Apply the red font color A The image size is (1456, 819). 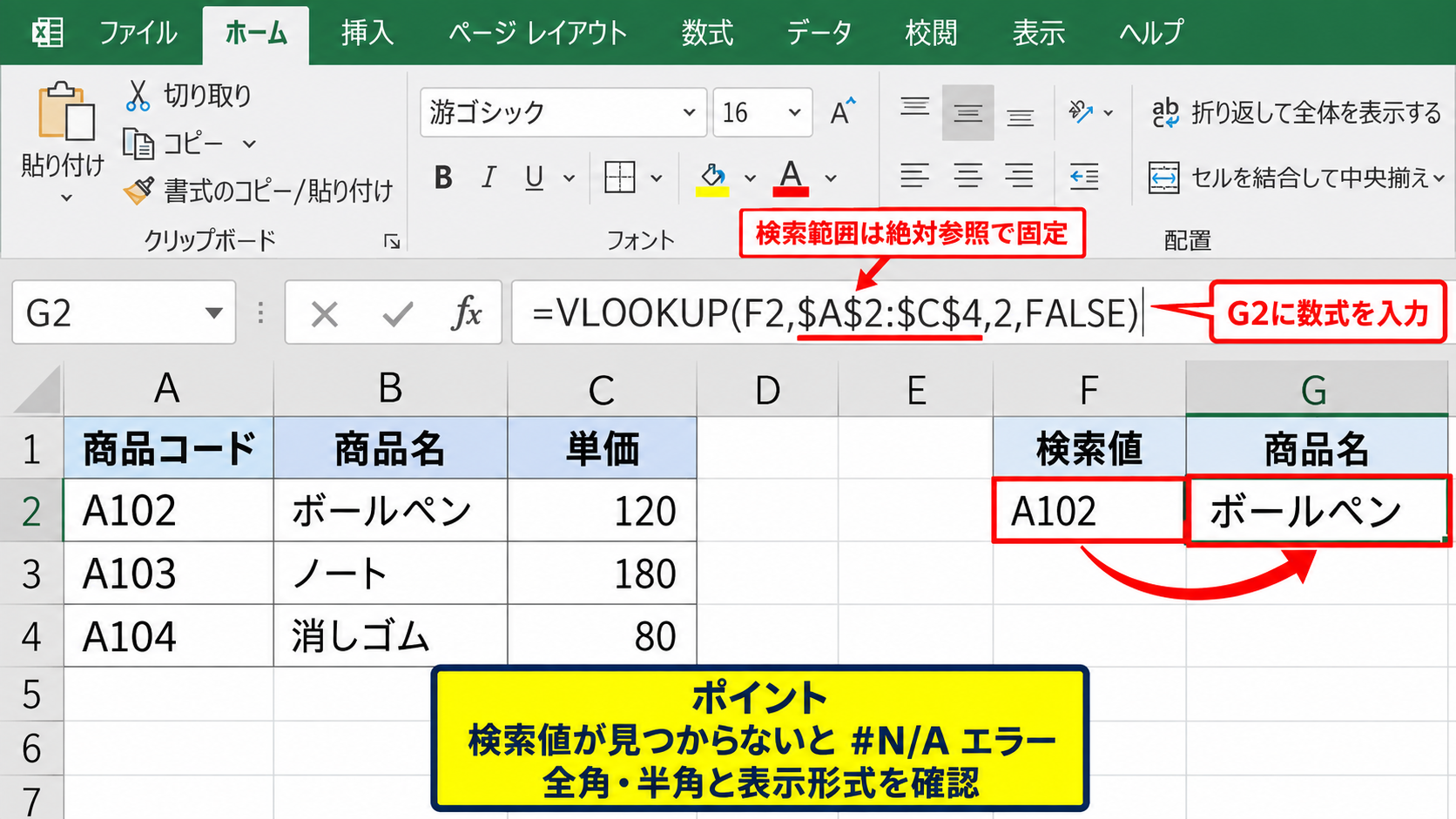point(791,178)
